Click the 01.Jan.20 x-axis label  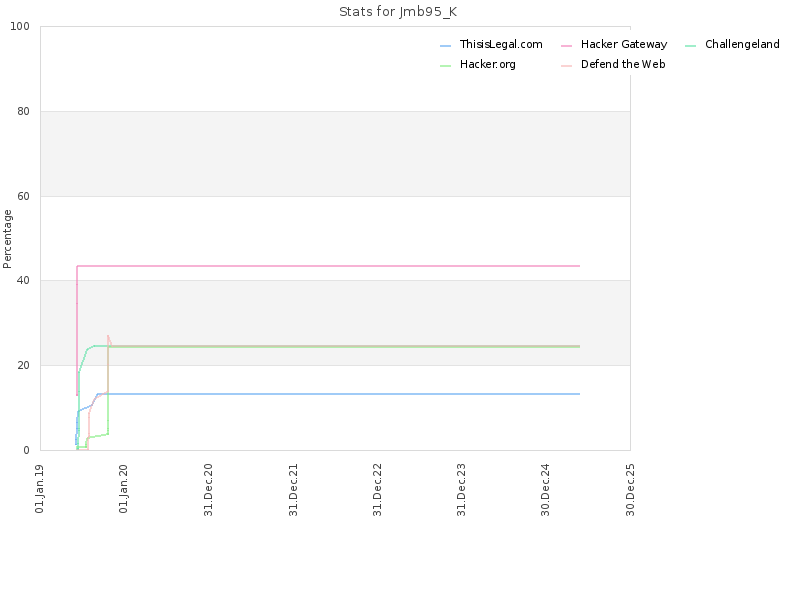[123, 489]
